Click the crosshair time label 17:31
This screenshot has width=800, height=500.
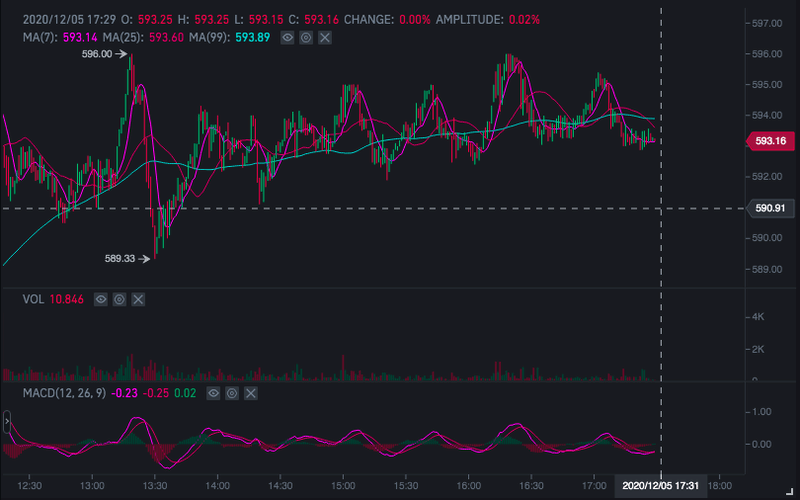click(657, 485)
